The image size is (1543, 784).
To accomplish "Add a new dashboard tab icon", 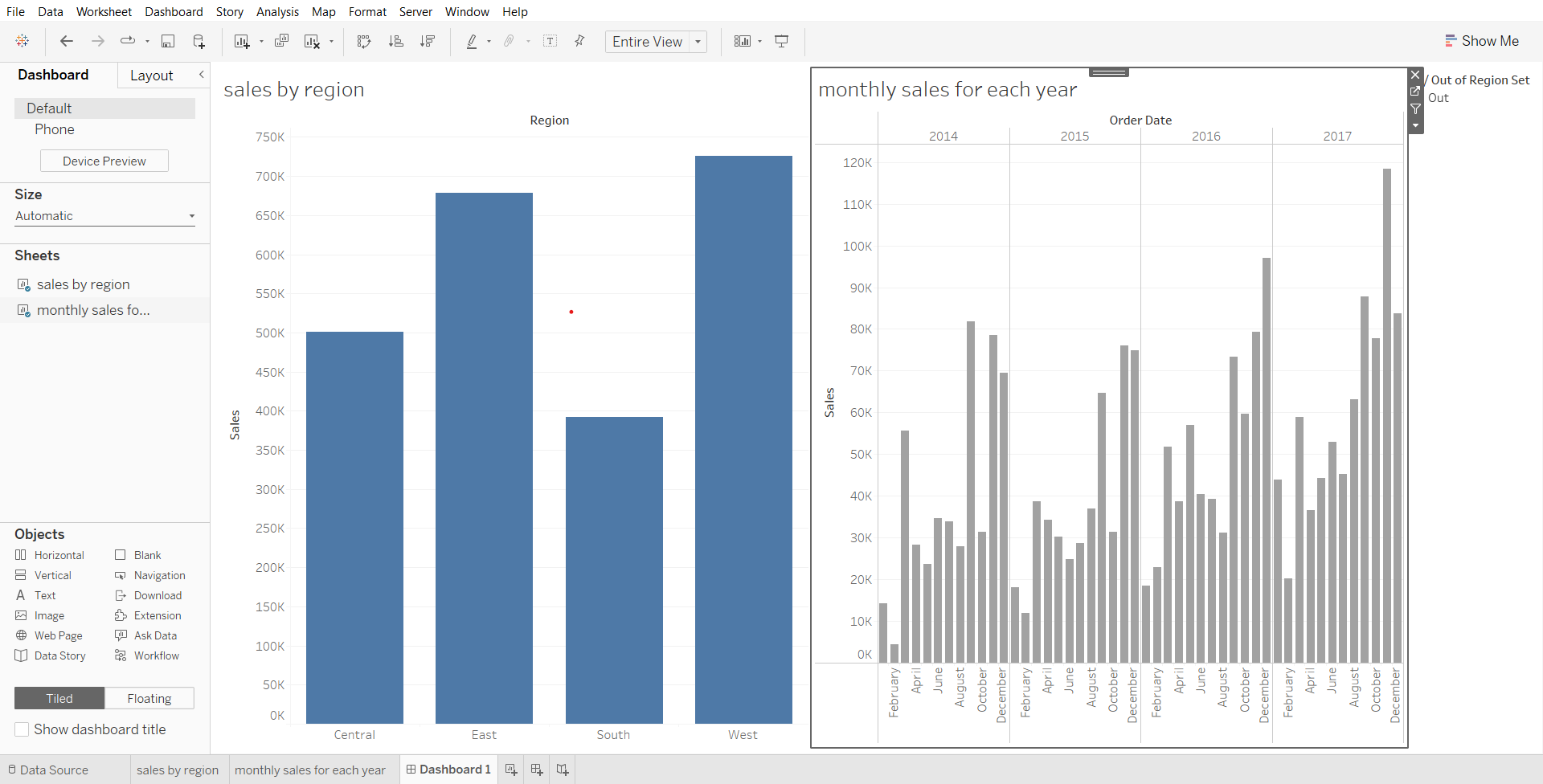I will [x=537, y=770].
